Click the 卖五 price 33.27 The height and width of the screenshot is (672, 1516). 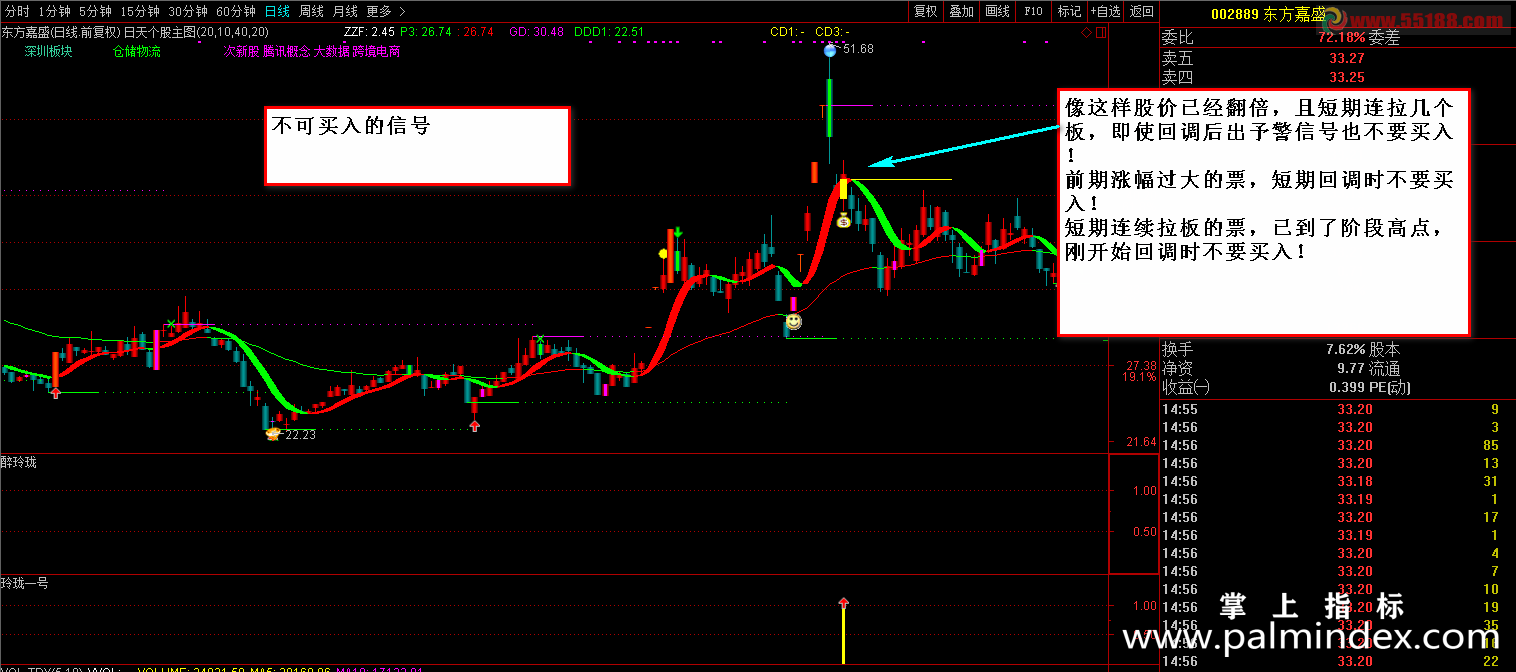pos(1346,58)
